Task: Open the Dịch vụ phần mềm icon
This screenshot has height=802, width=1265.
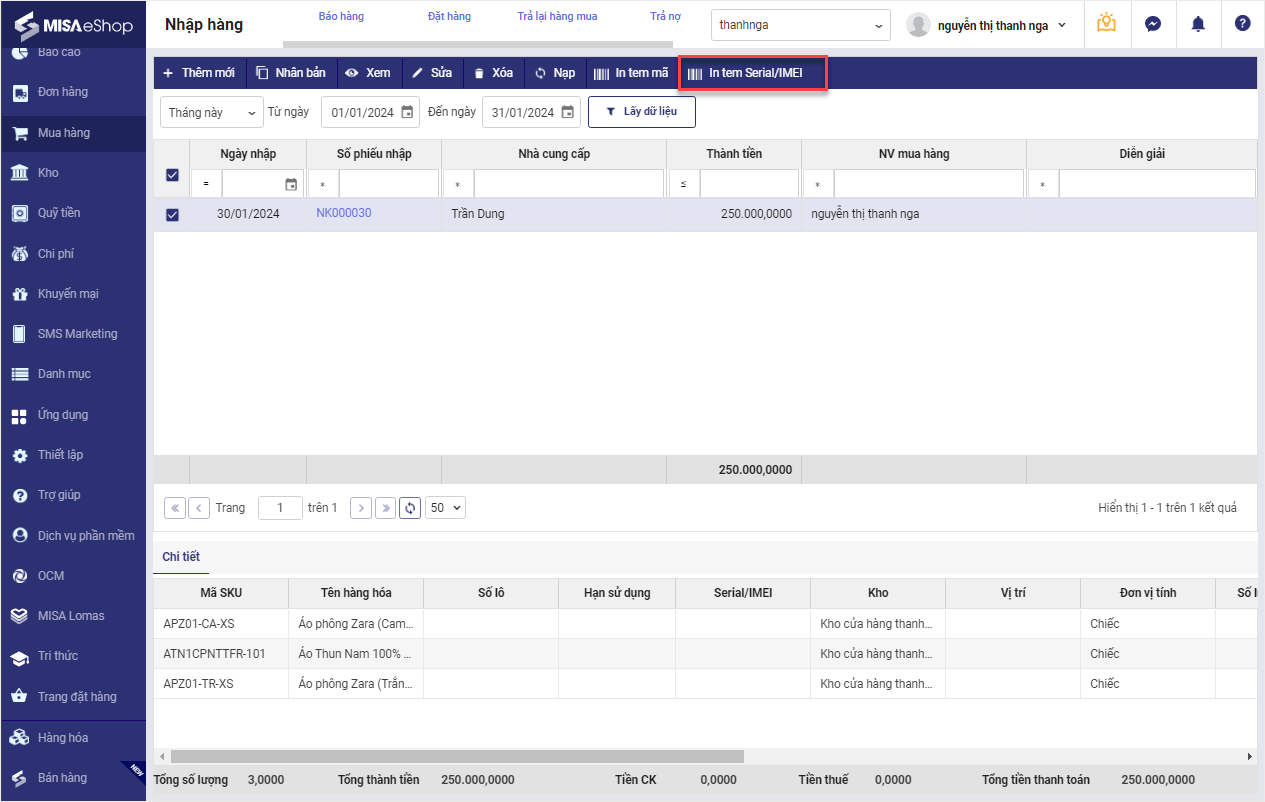Action: point(20,535)
